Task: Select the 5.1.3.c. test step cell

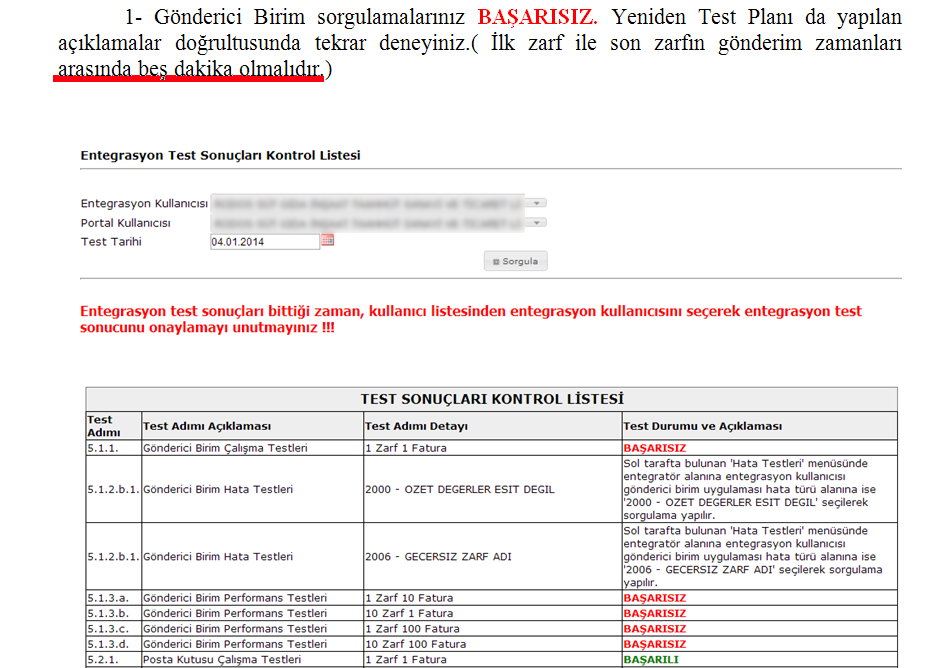Action: coord(109,629)
